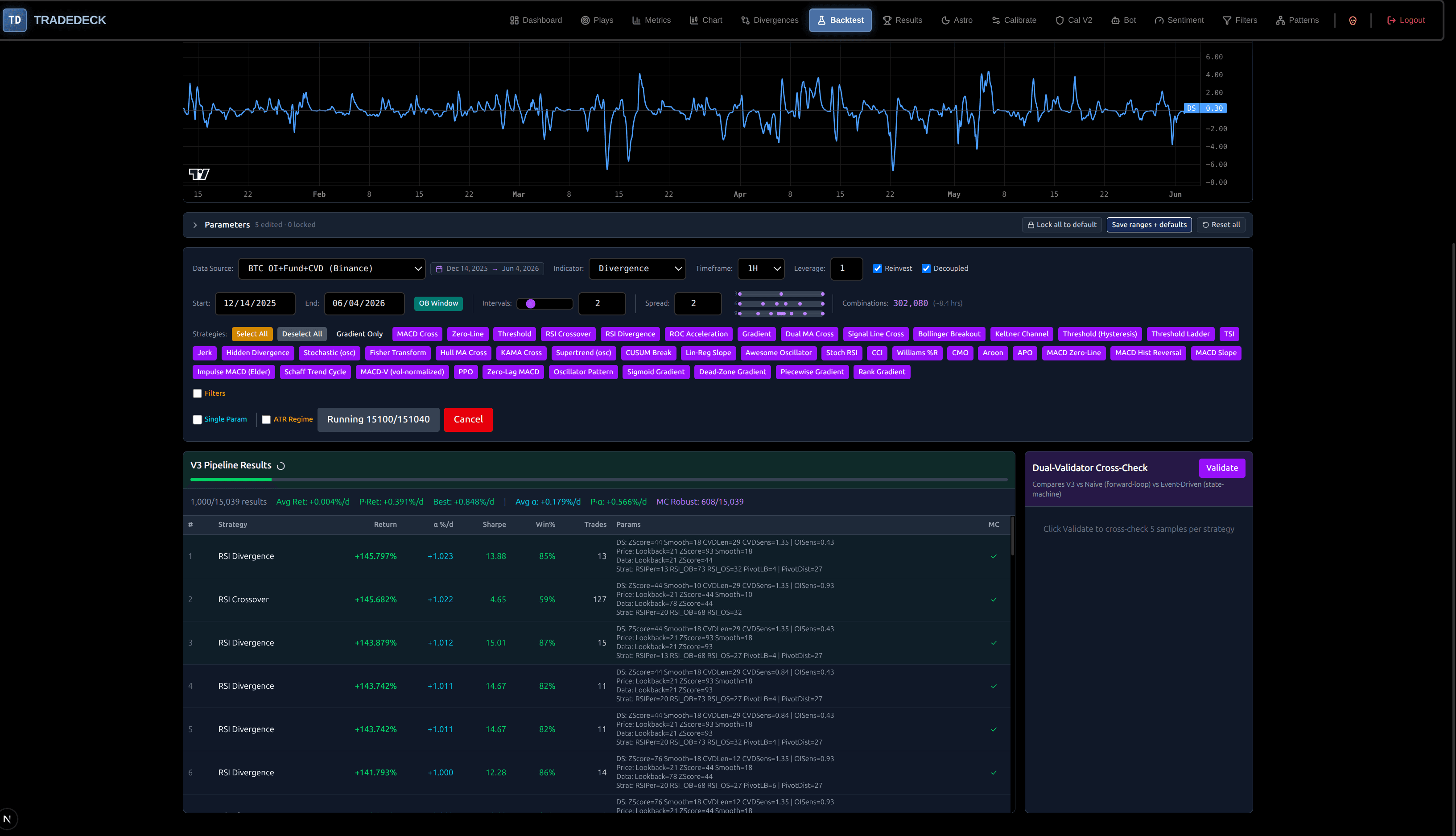1456x836 pixels.
Task: Open the Data Source dropdown
Action: pos(332,269)
